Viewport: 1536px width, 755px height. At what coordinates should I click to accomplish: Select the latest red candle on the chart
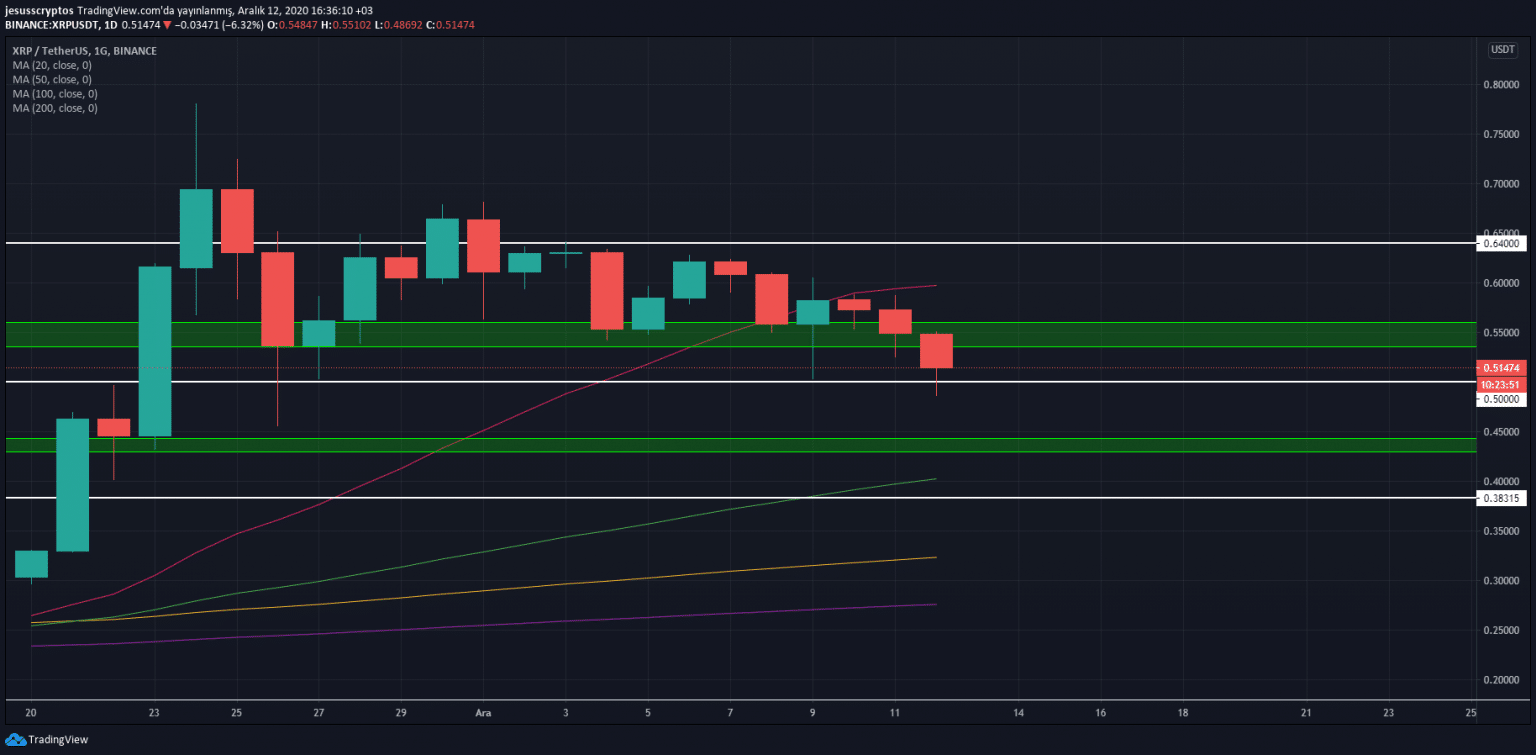click(936, 351)
